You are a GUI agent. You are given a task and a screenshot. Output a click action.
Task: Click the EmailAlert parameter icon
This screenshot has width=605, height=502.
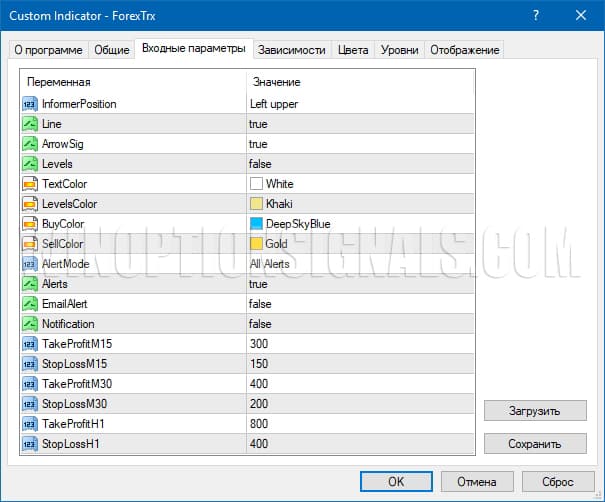[x=29, y=304]
